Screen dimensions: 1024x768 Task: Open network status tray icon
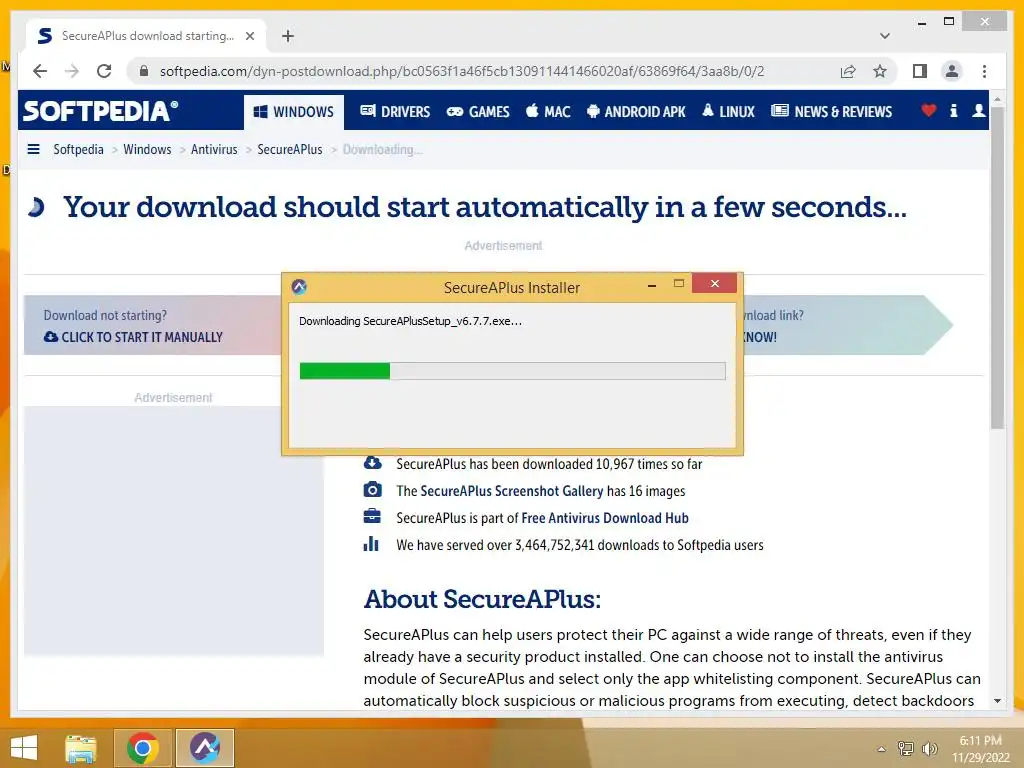(906, 749)
